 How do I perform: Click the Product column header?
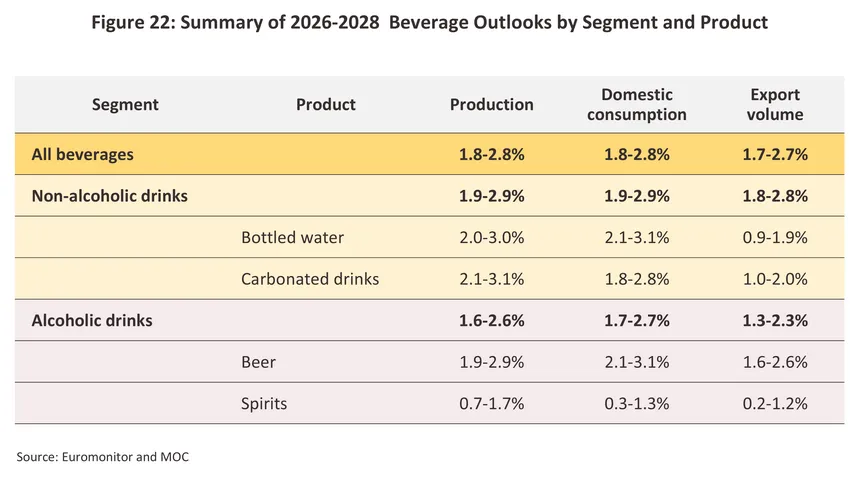[x=326, y=104]
